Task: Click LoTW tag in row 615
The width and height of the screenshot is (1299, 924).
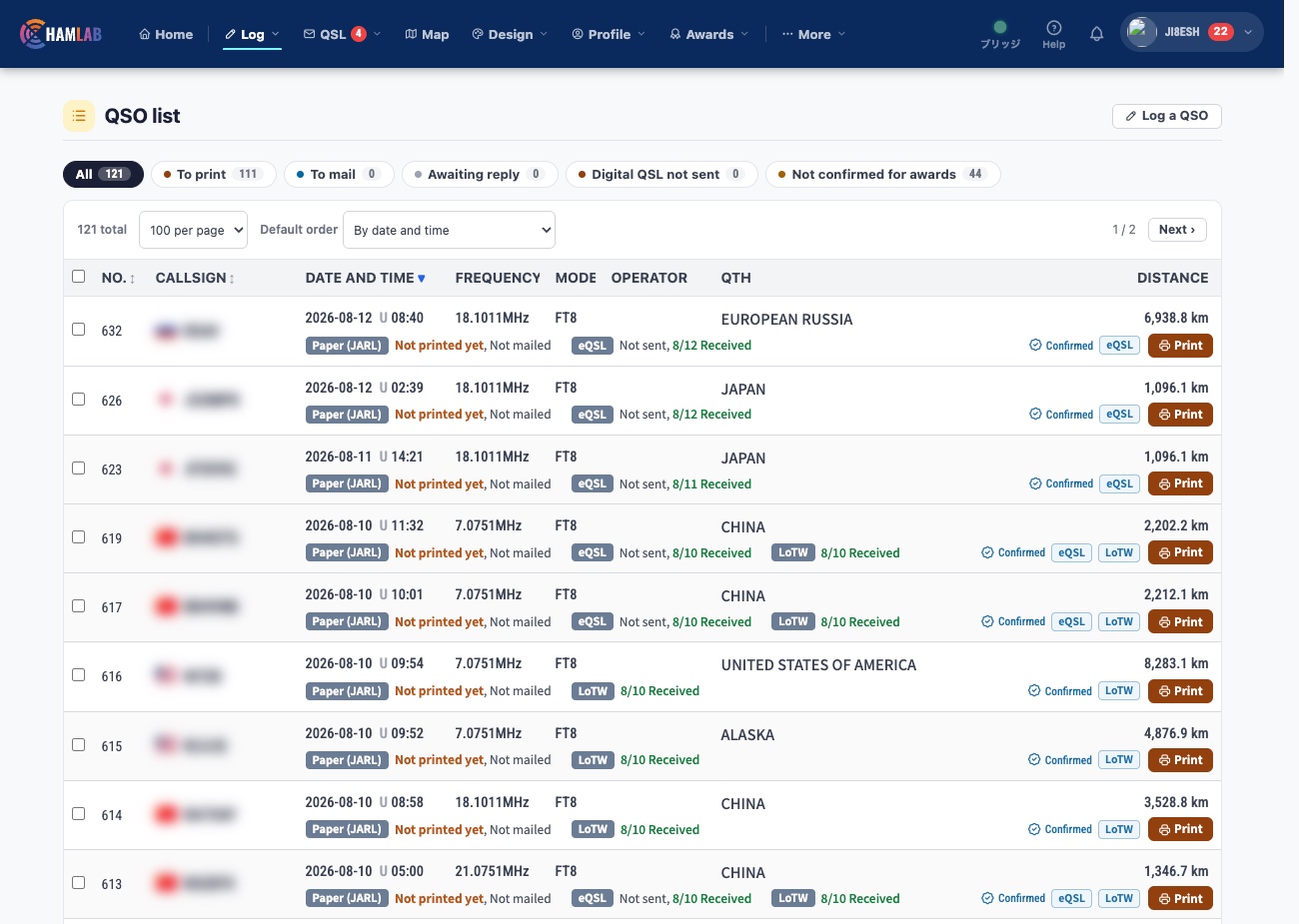Action: [x=593, y=760]
